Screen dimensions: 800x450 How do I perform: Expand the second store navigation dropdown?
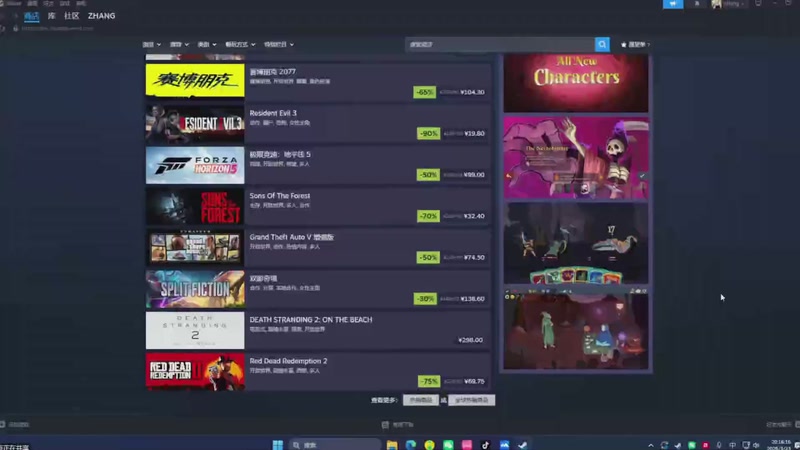[179, 44]
